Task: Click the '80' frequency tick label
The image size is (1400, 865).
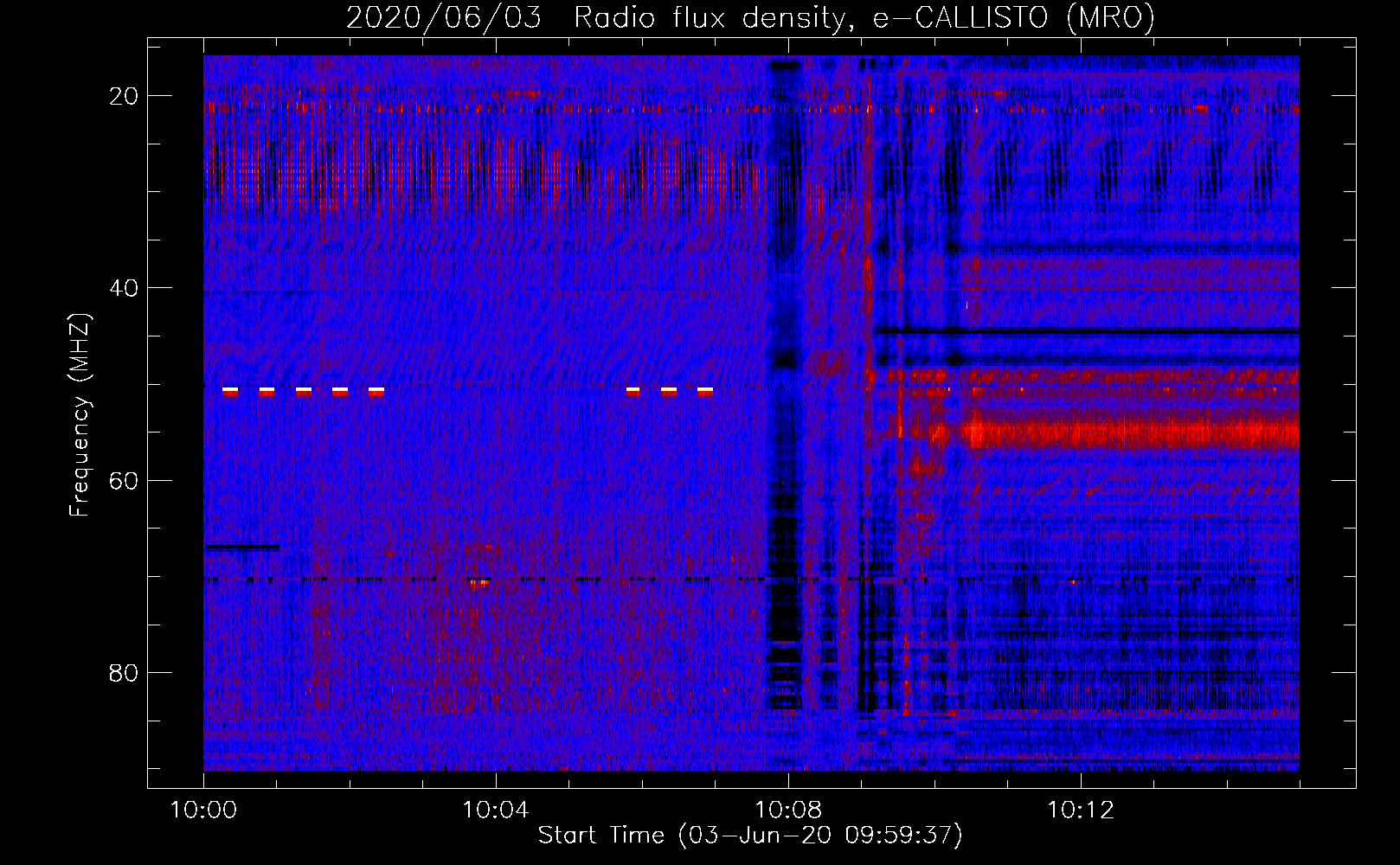Action: pos(124,672)
